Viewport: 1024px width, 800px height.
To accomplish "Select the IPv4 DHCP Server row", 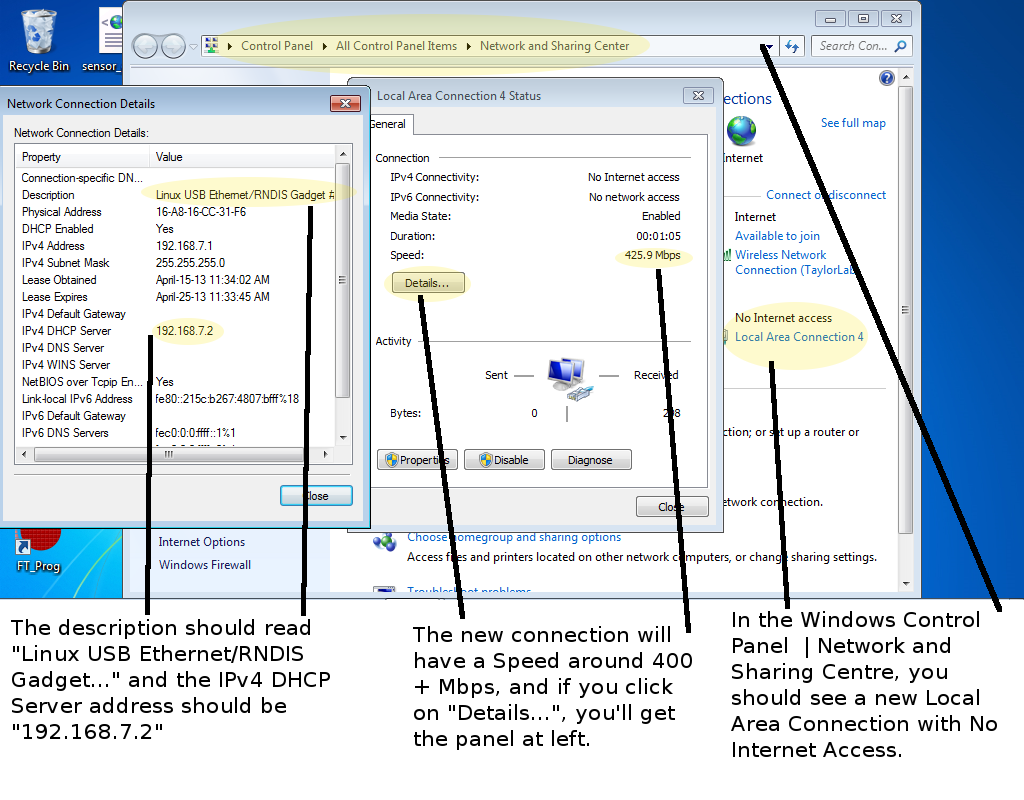I will click(176, 330).
